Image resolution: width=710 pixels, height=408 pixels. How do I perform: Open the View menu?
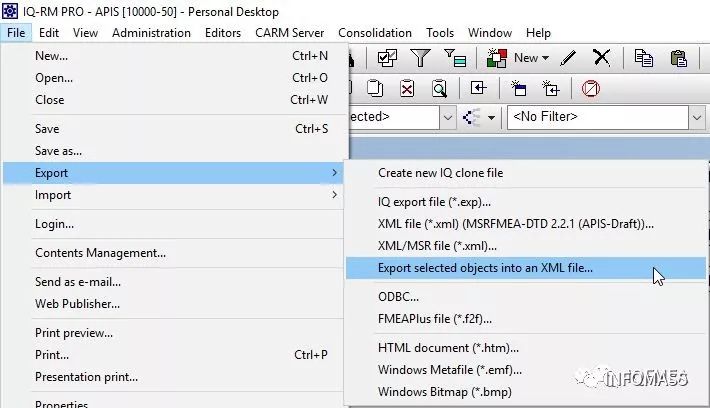85,33
